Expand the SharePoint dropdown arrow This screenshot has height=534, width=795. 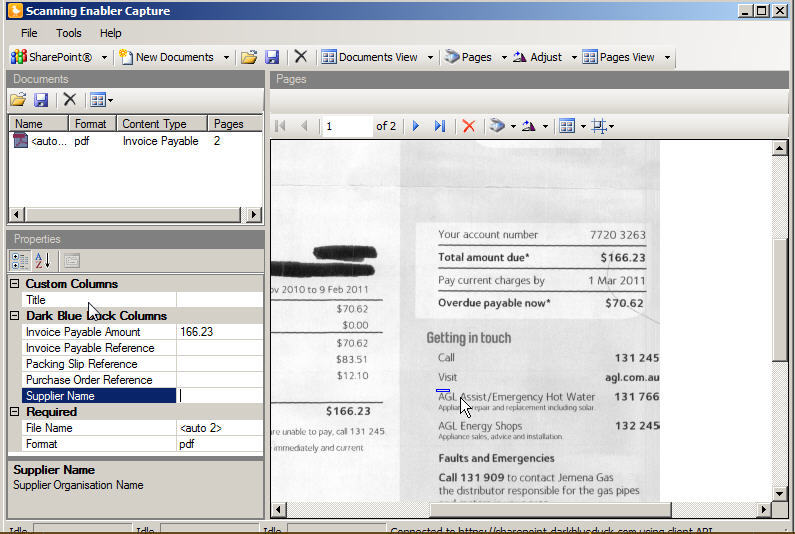pyautogui.click(x=104, y=57)
